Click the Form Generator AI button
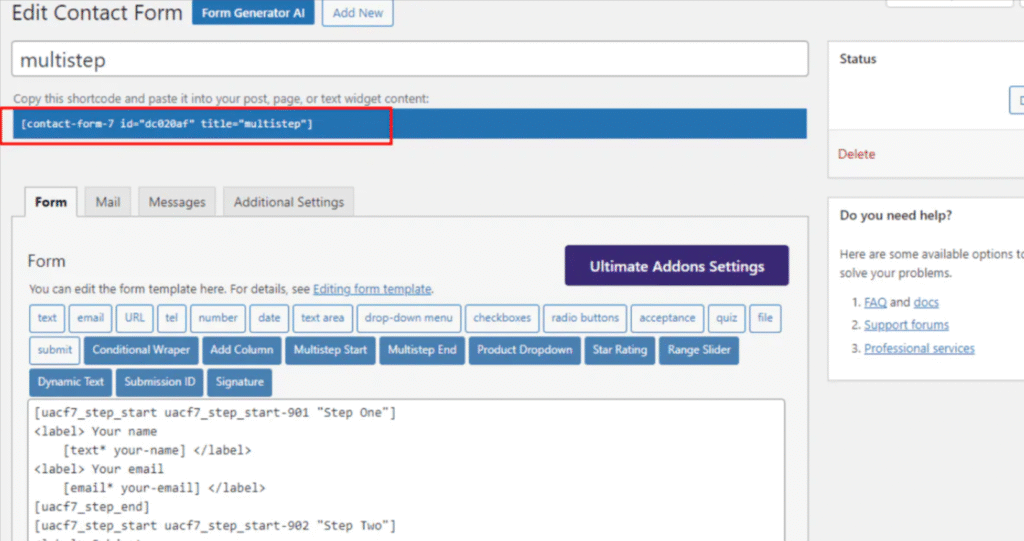This screenshot has height=541, width=1024. click(x=253, y=12)
